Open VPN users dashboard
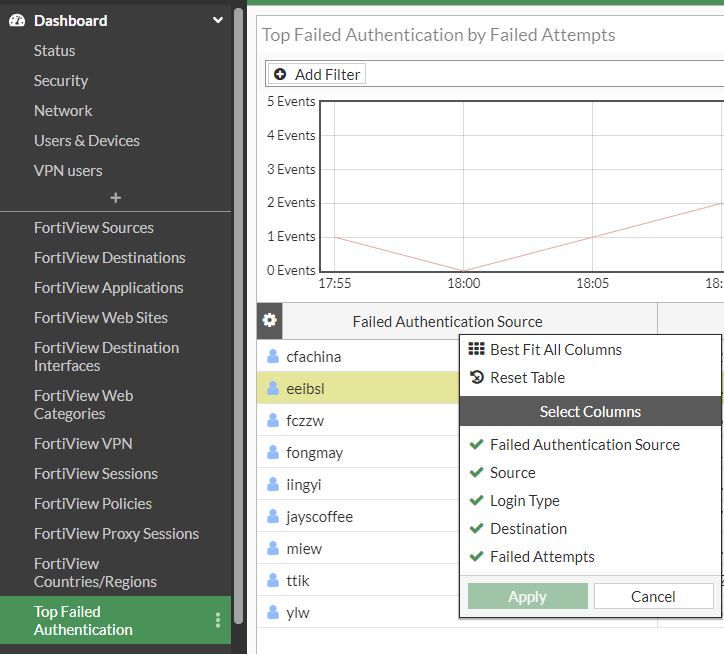The width and height of the screenshot is (724, 654). point(68,170)
